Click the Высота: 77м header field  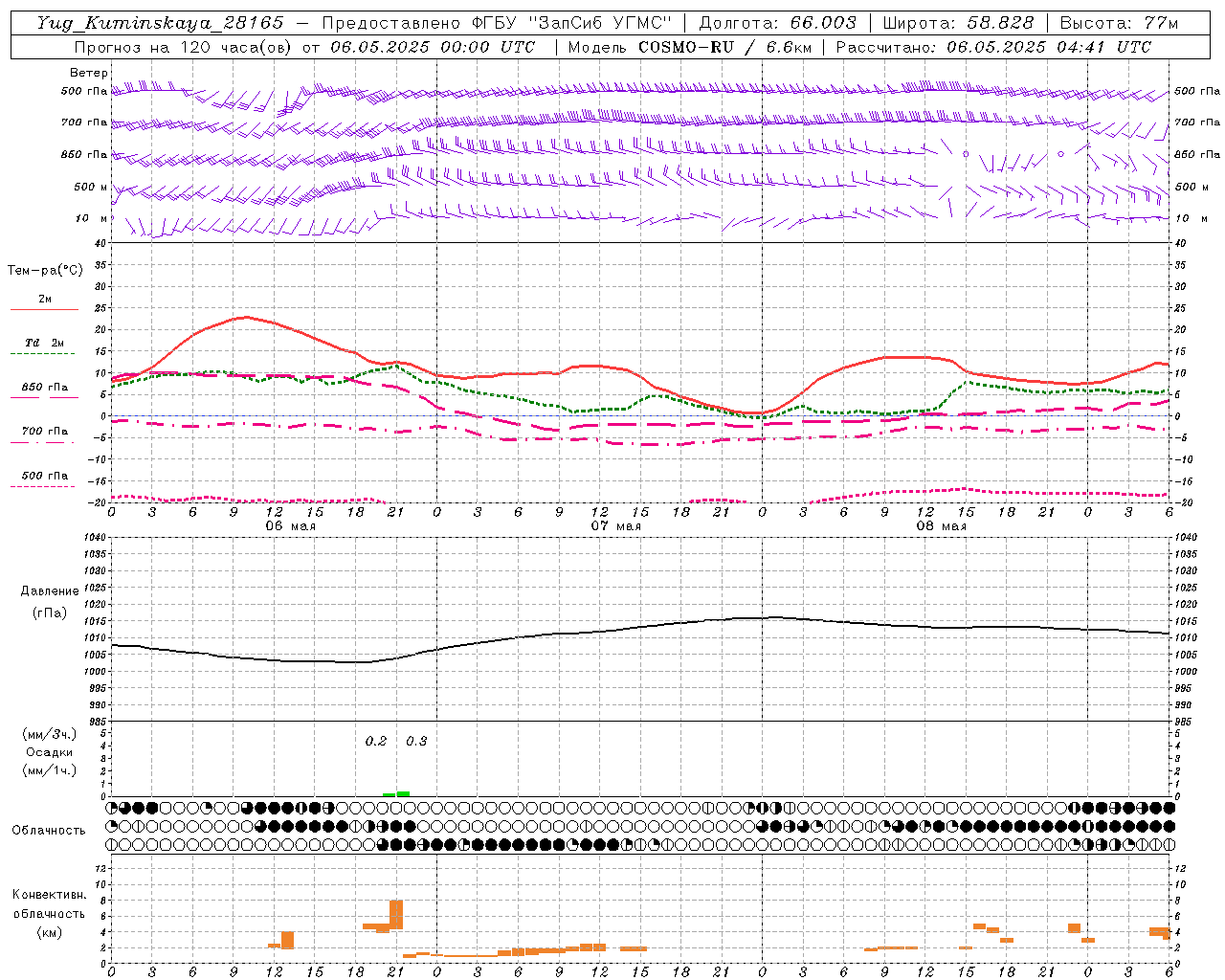point(1120,23)
